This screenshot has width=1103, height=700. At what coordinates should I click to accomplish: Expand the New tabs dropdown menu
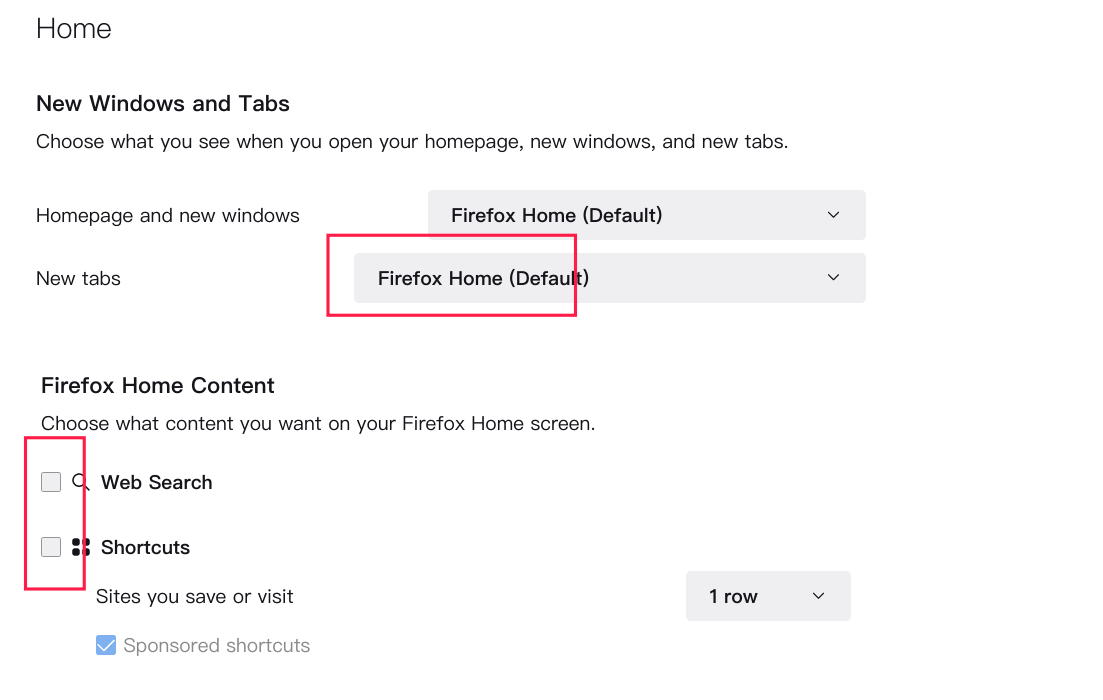pos(609,278)
